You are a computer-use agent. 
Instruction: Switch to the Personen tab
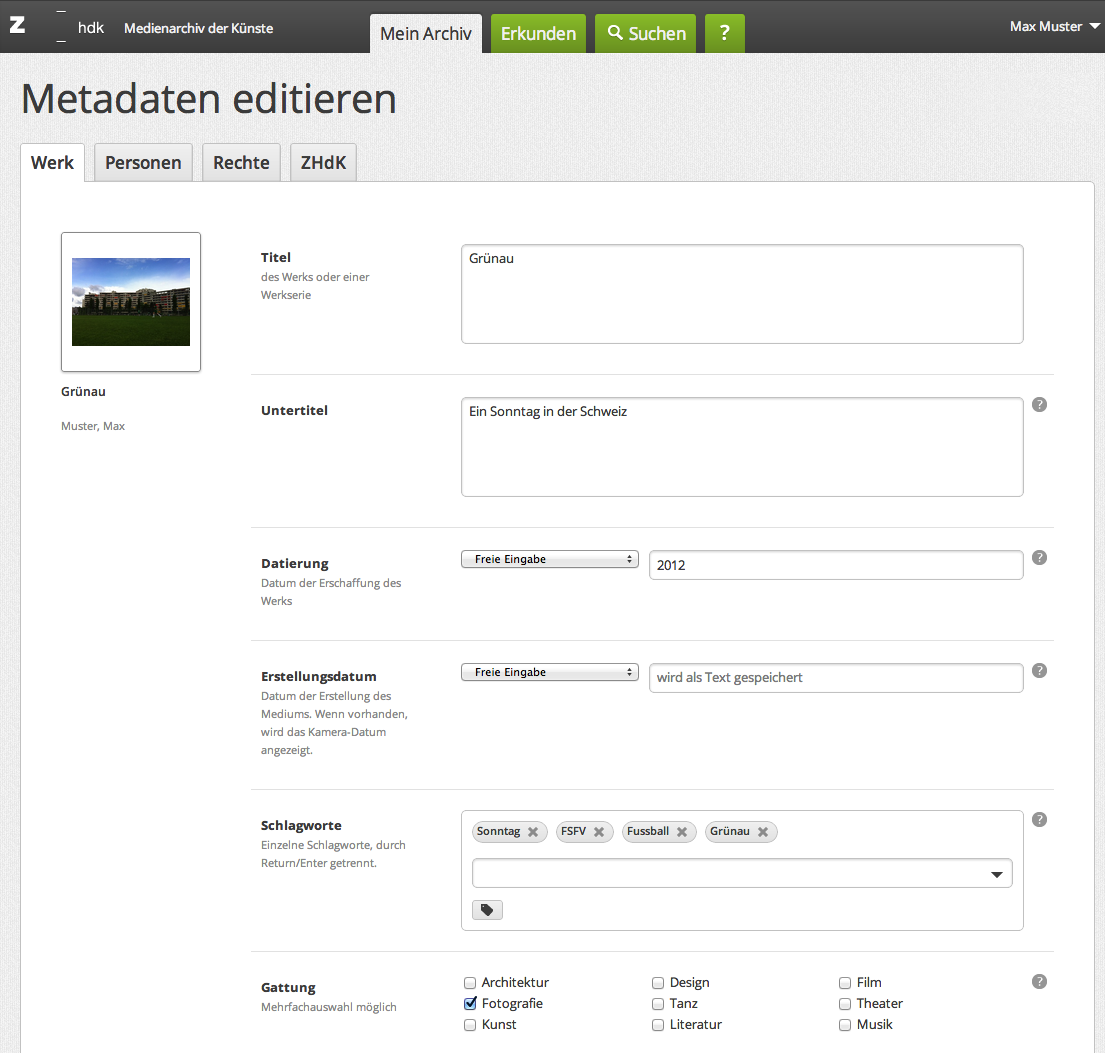tap(143, 163)
